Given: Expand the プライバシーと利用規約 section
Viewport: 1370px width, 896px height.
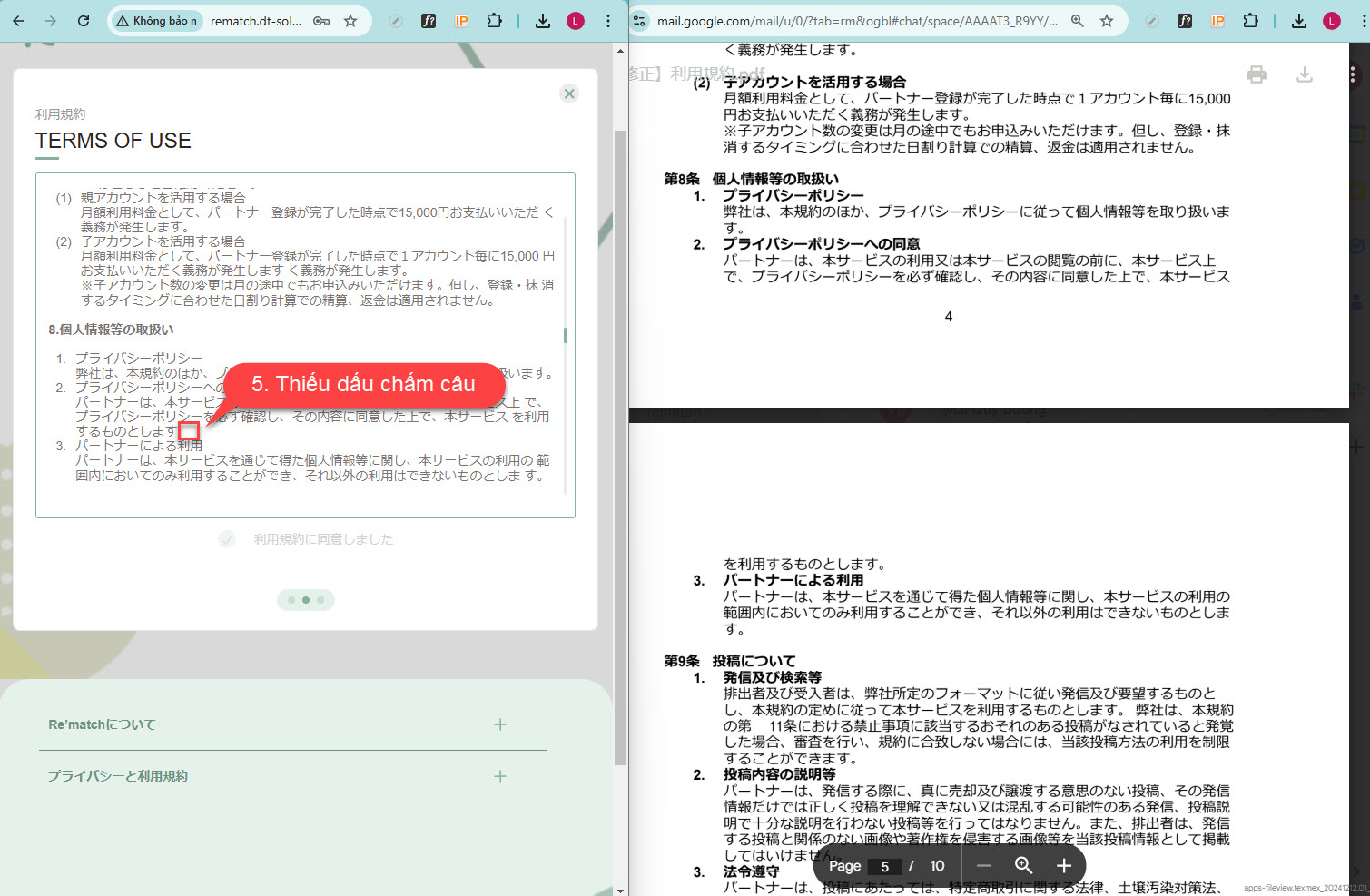Looking at the screenshot, I should point(499,776).
